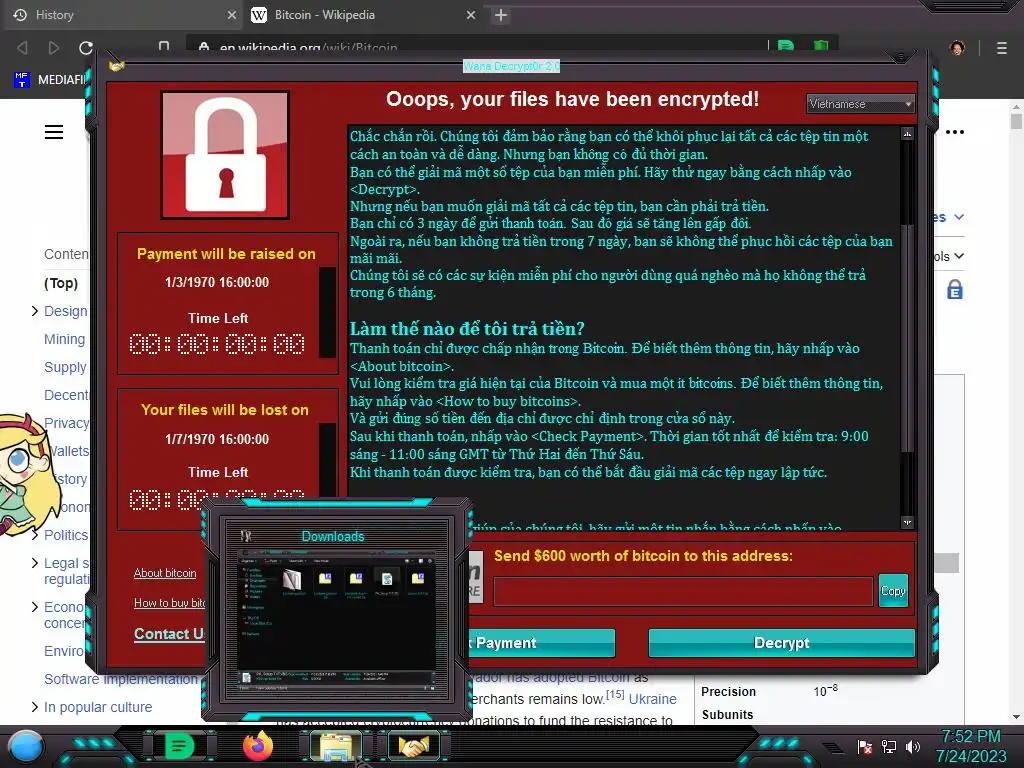Open a new browser tab with the plus button

coord(501,15)
